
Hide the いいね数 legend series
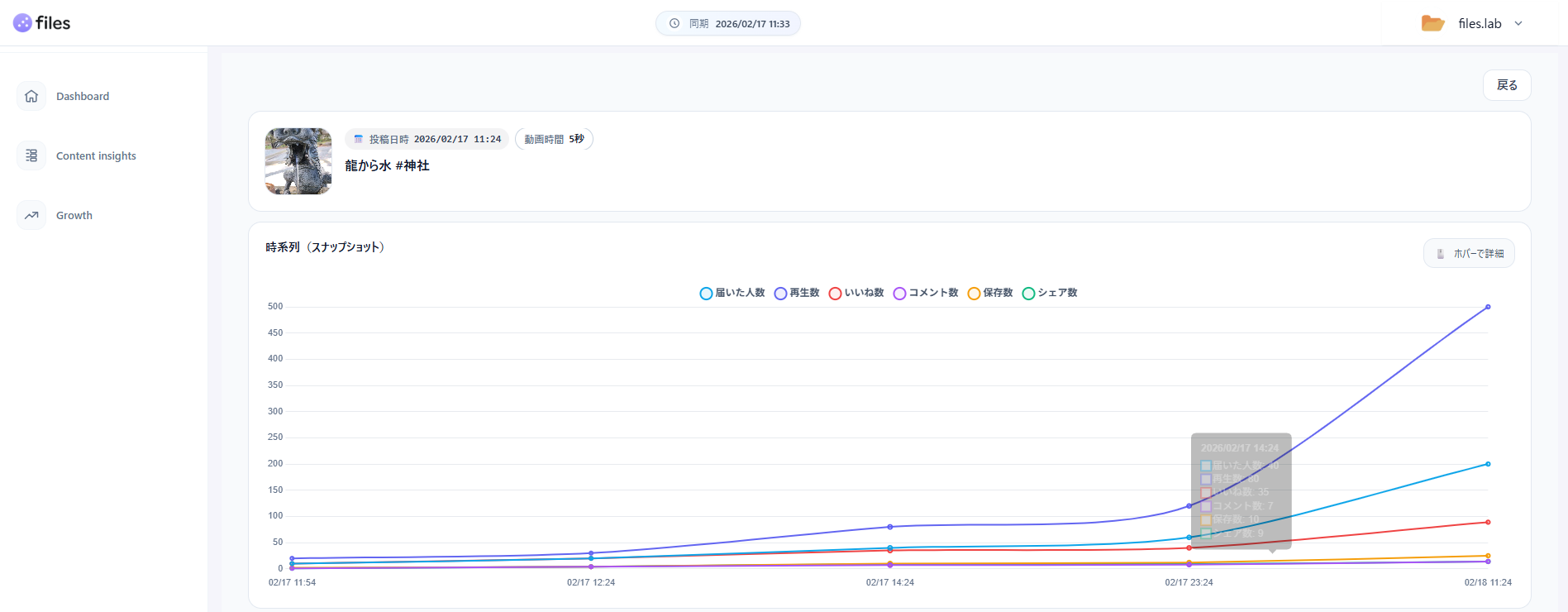[x=855, y=293]
